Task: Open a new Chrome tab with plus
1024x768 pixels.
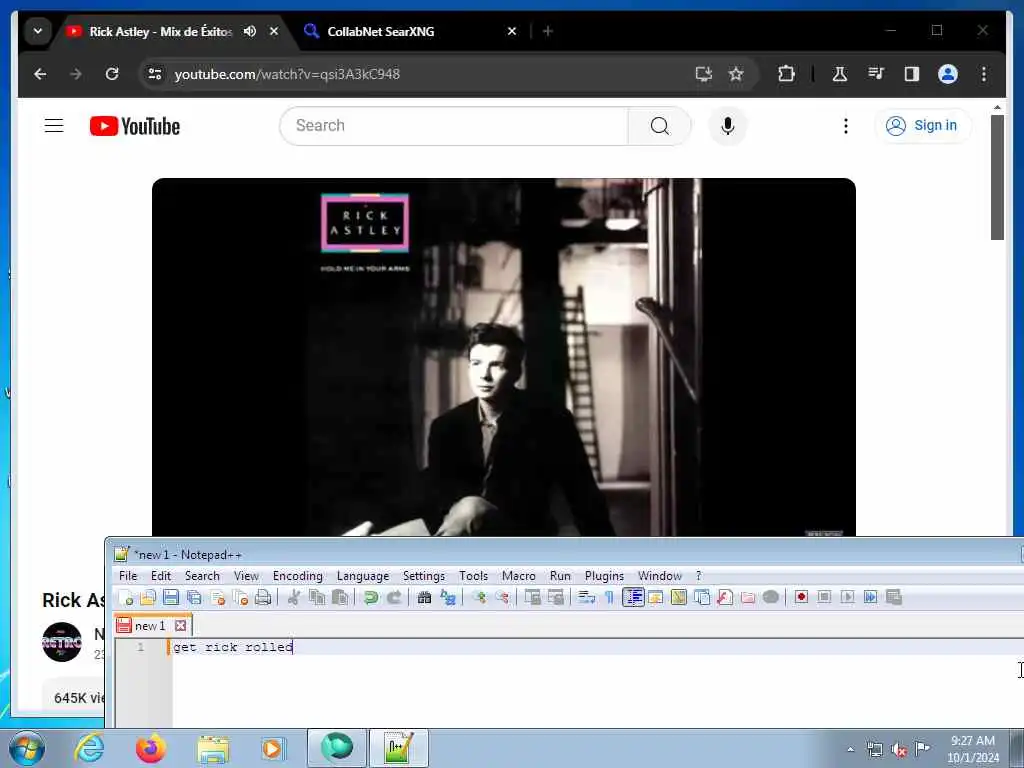Action: (548, 31)
